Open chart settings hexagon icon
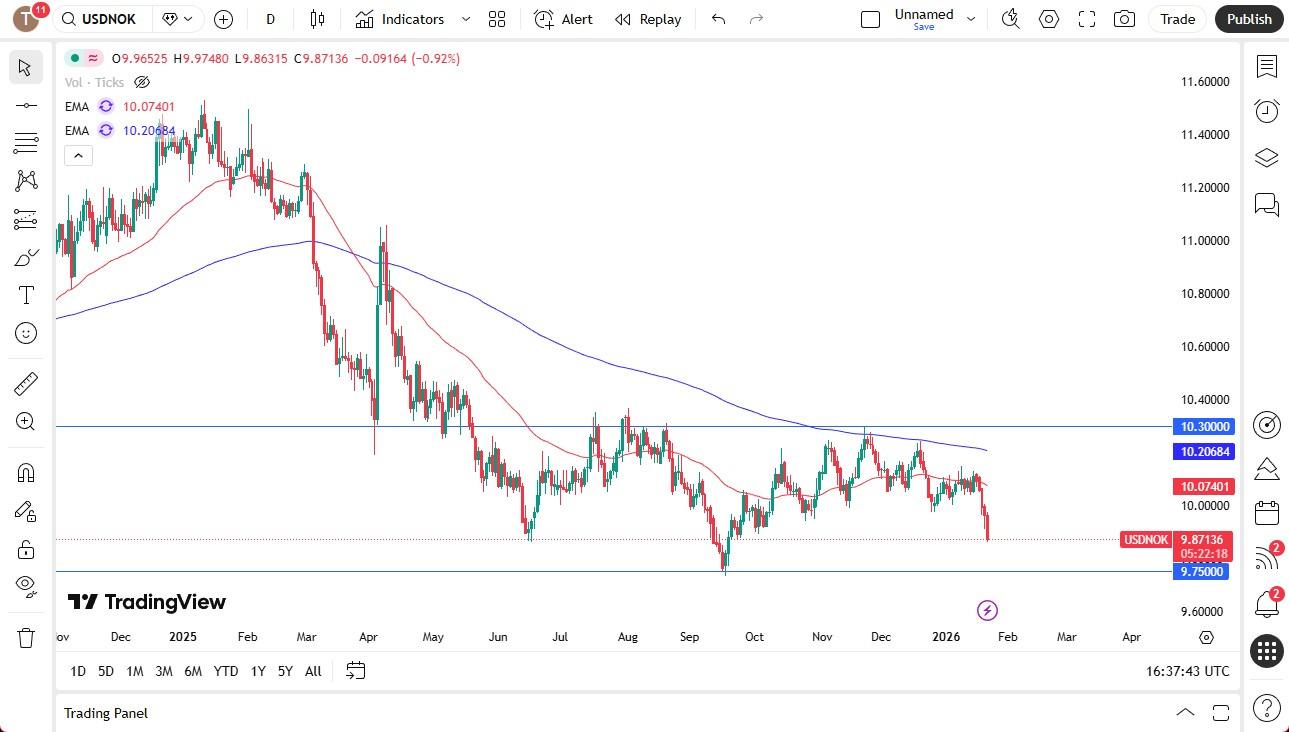 pyautogui.click(x=1048, y=19)
